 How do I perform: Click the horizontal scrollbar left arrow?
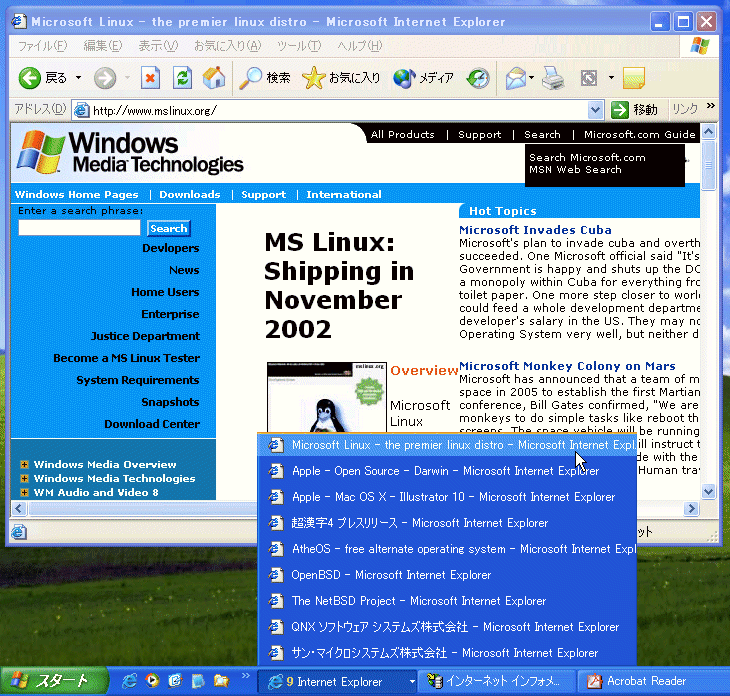(x=19, y=508)
